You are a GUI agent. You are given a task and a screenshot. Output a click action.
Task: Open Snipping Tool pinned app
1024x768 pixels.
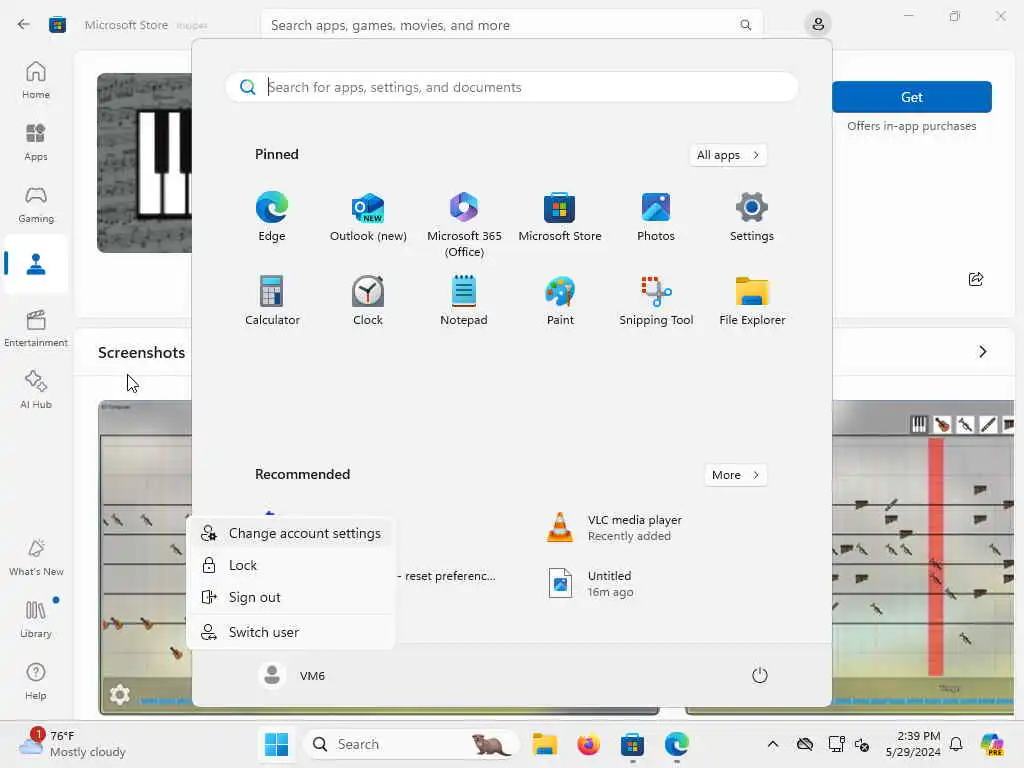tap(656, 300)
